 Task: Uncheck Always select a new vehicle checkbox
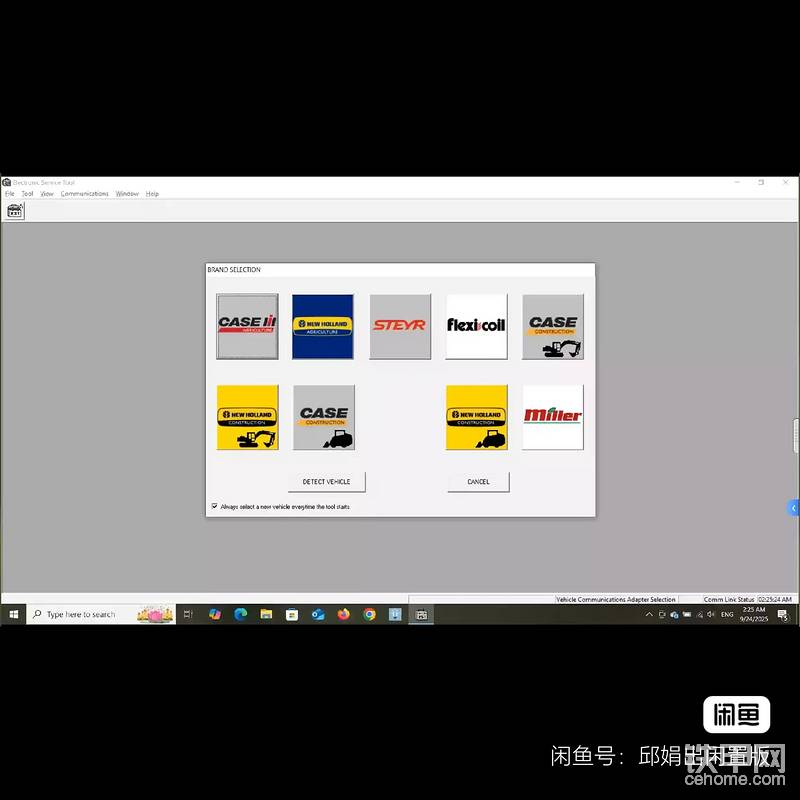[214, 506]
